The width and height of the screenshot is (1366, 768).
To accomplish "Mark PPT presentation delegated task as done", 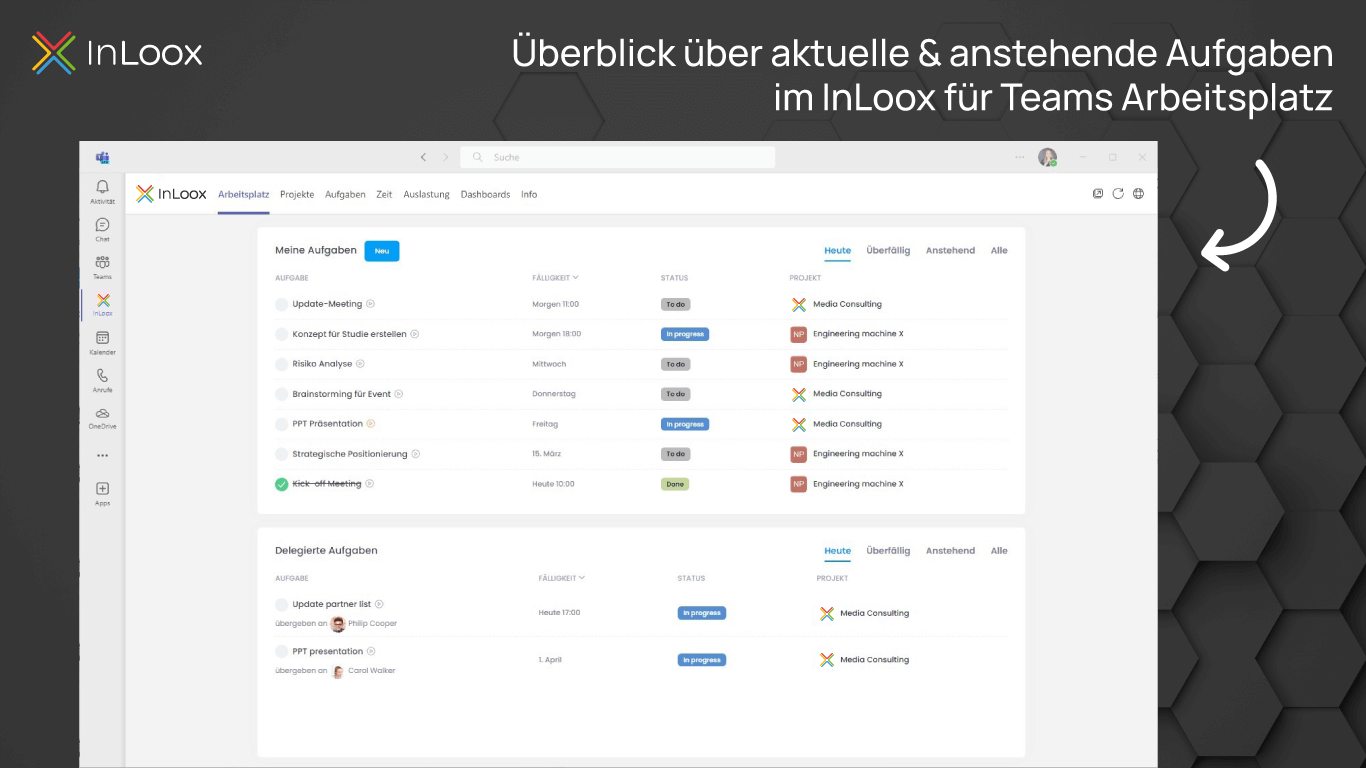I will [281, 651].
